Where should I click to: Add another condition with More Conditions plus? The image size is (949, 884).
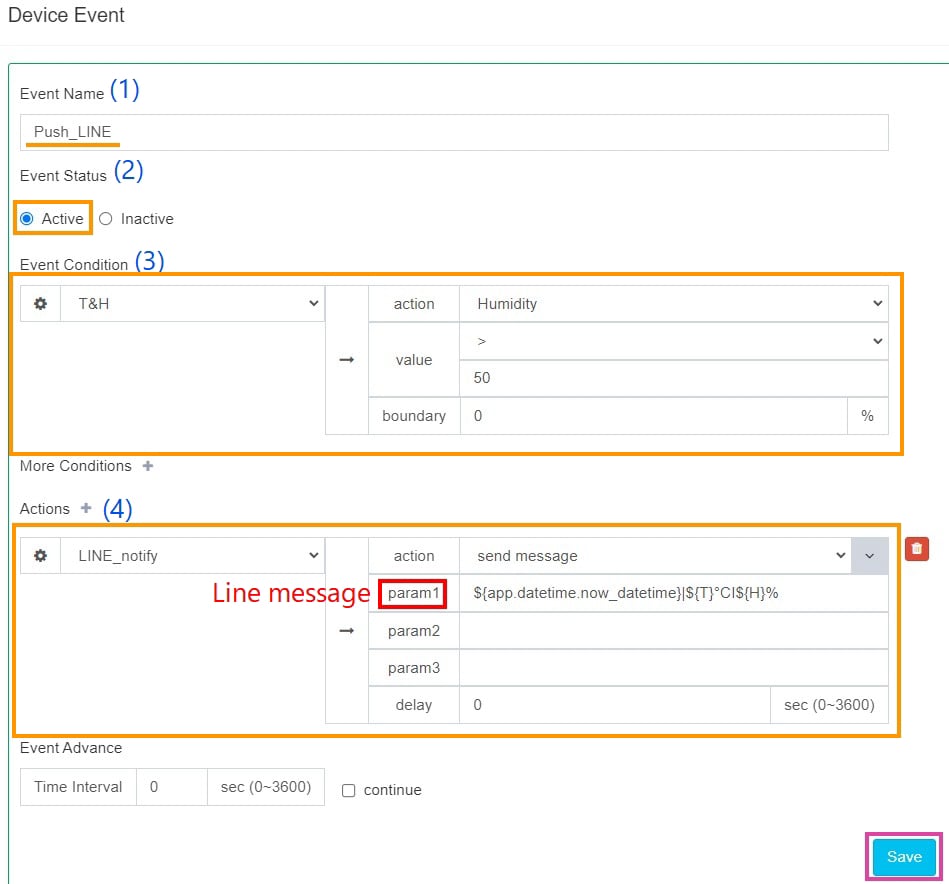(x=148, y=466)
